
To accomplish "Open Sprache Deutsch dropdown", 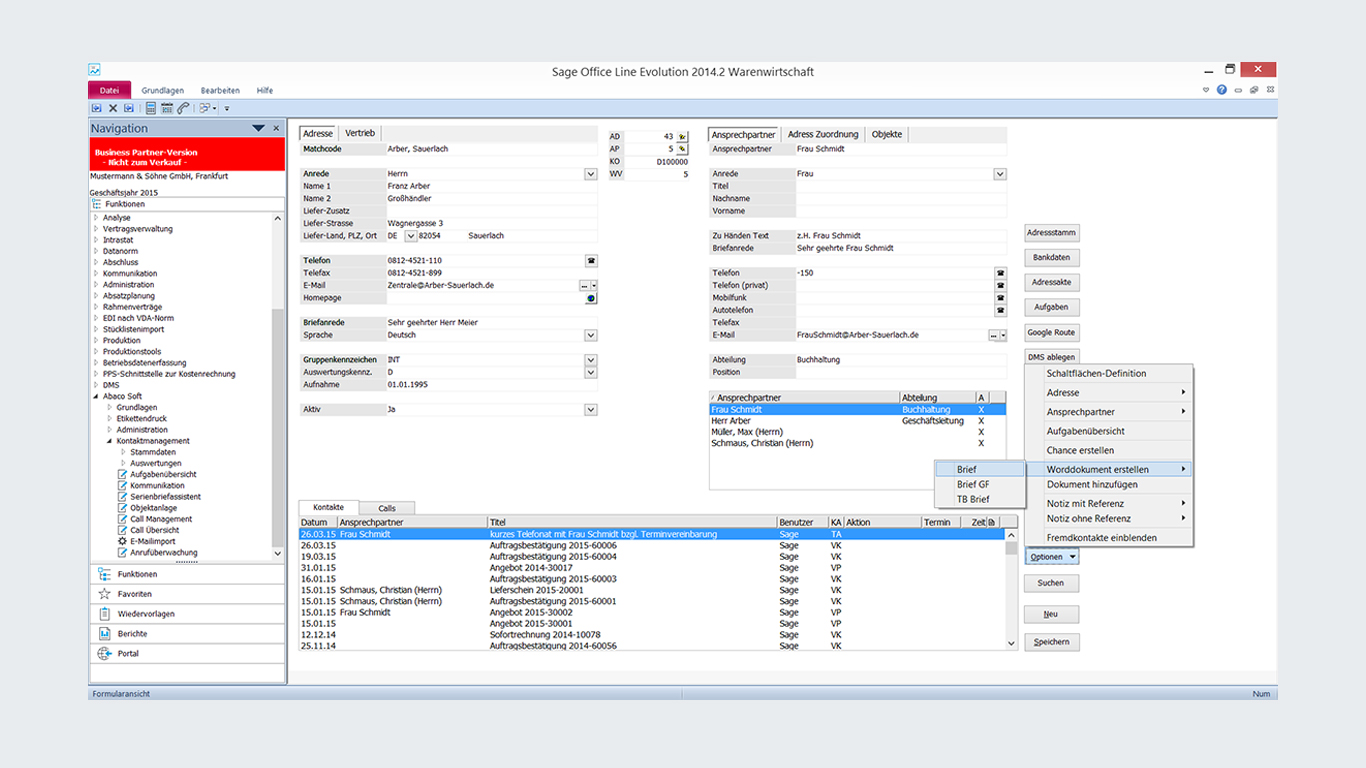I will (591, 335).
